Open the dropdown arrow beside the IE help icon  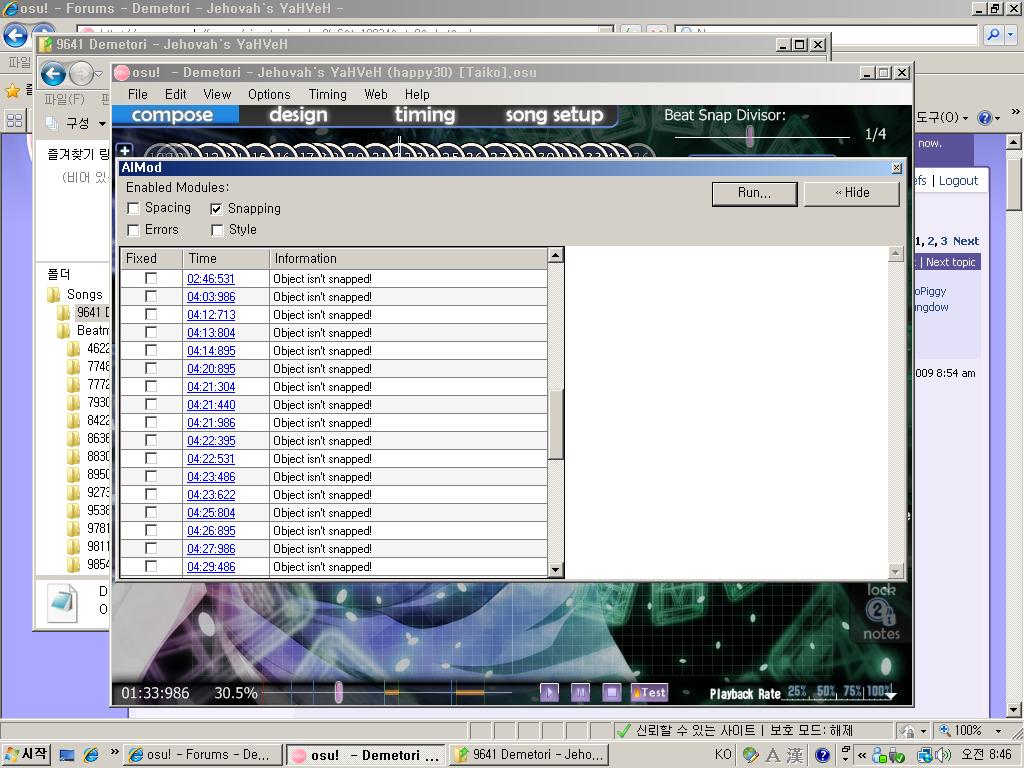pyautogui.click(x=997, y=118)
